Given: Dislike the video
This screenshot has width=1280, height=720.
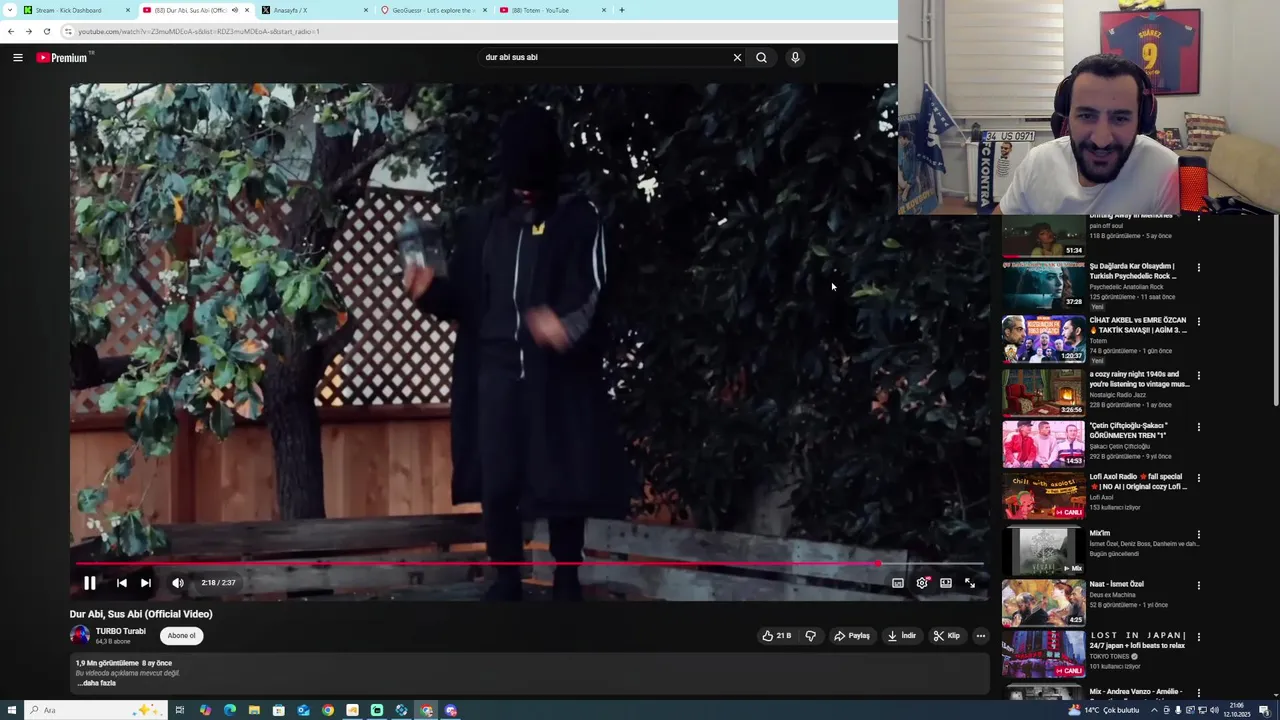Looking at the screenshot, I should point(810,636).
